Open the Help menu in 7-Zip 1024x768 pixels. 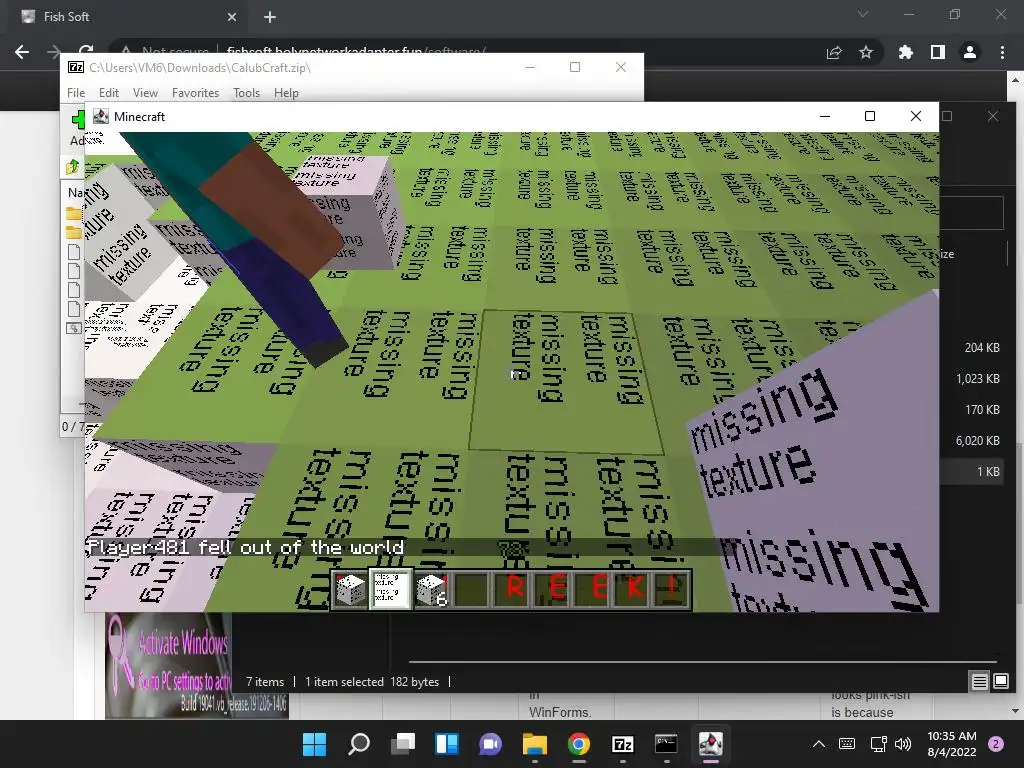[x=286, y=93]
